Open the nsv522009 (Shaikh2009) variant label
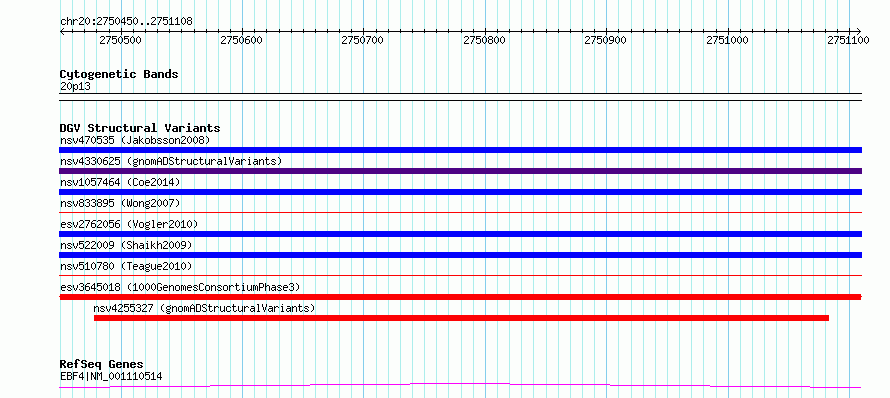This screenshot has height=398, width=890. [126, 245]
